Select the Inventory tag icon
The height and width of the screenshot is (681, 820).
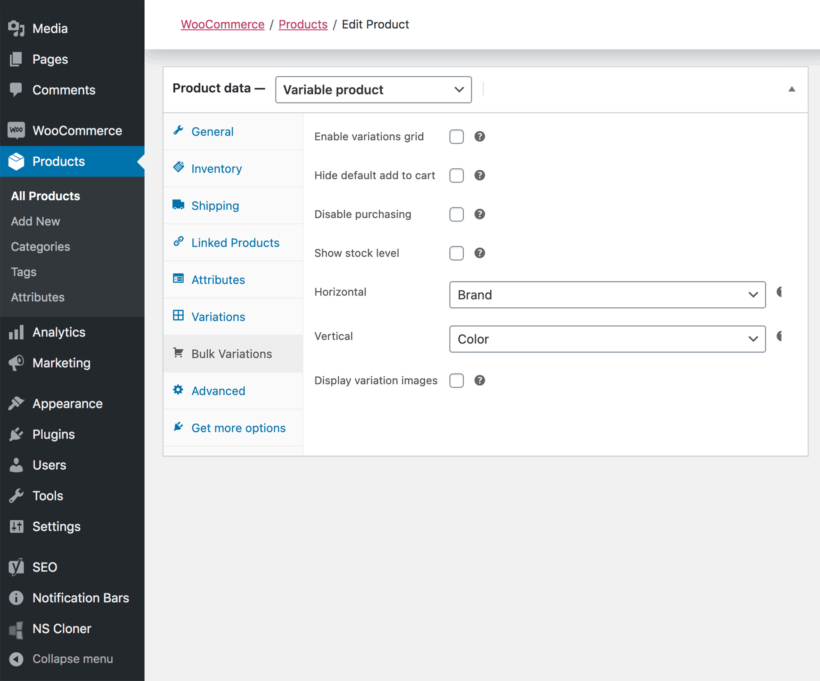point(180,168)
